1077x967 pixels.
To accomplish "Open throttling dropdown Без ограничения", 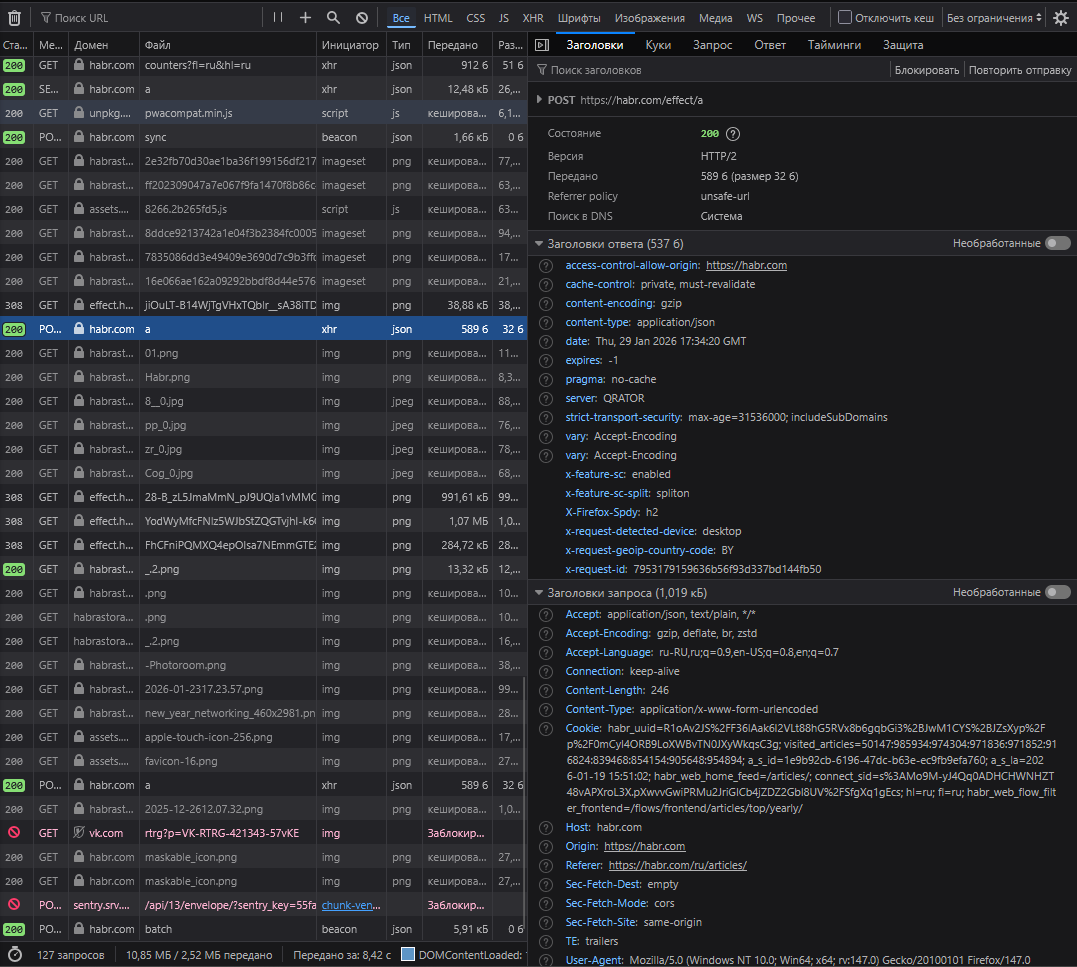I will pyautogui.click(x=993, y=18).
